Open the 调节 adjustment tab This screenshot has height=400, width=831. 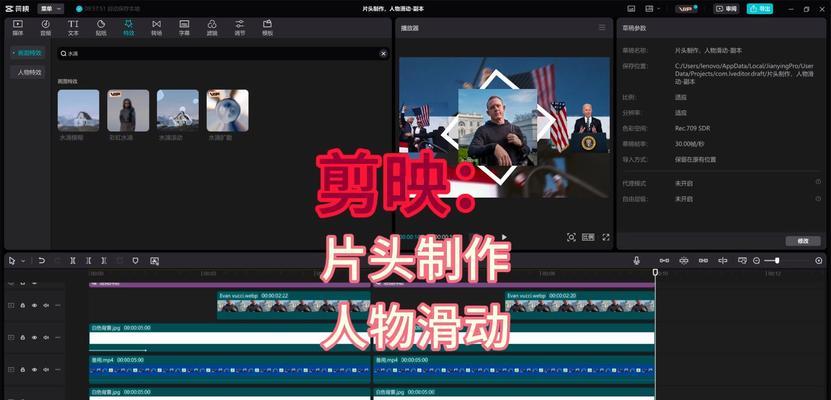(240, 28)
